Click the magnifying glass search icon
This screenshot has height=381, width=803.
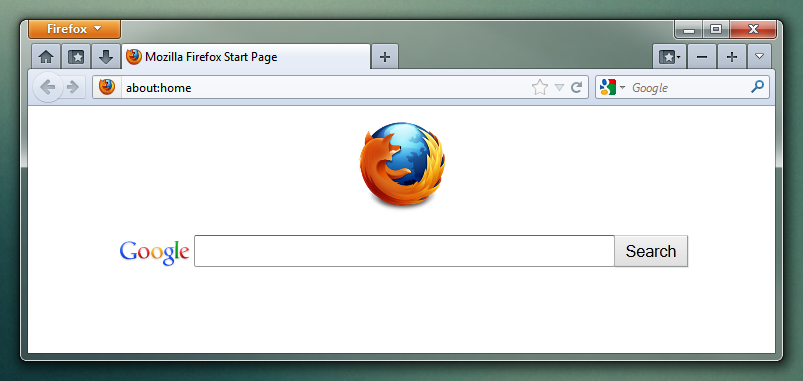(x=757, y=87)
